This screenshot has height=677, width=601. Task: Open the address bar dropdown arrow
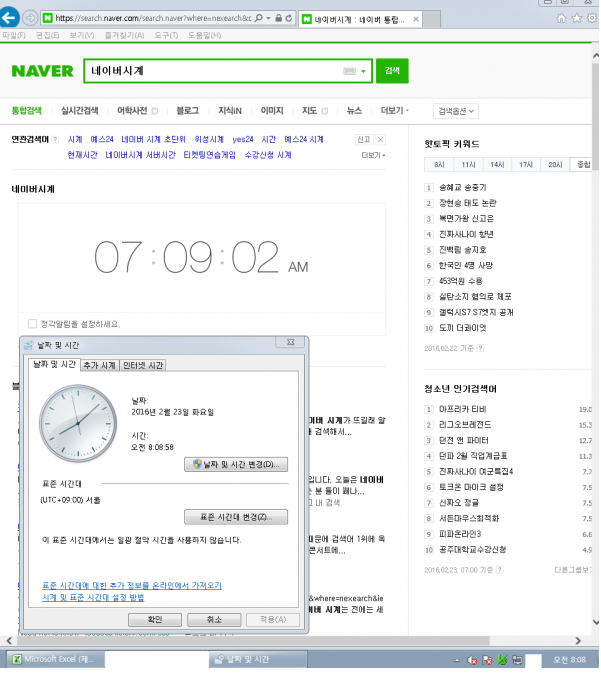point(269,18)
